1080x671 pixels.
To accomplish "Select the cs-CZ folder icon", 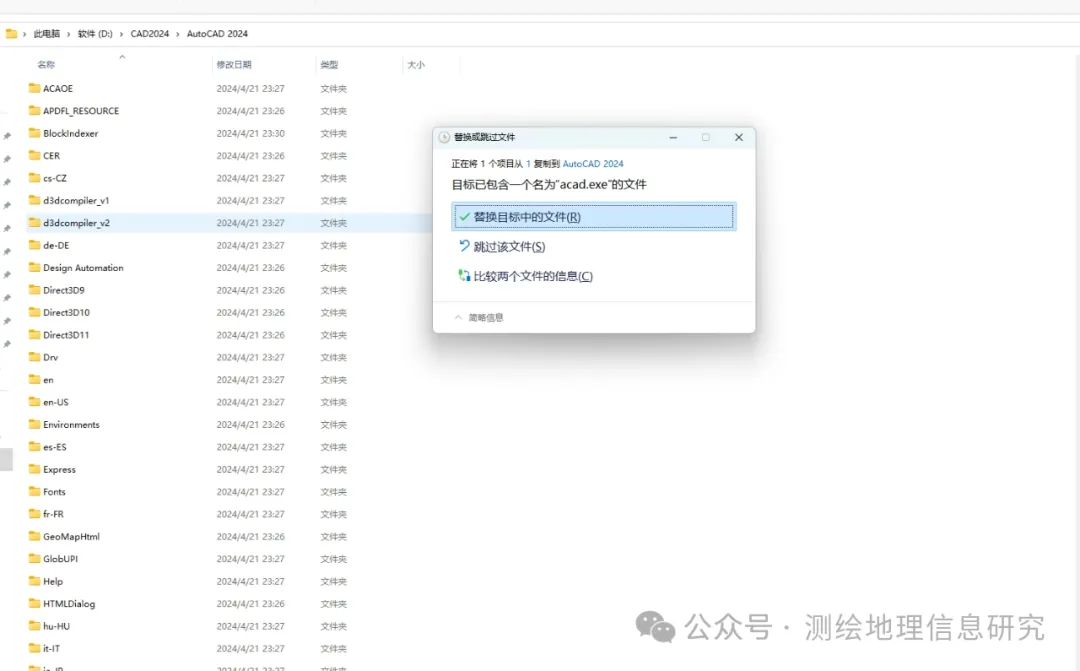I will pyautogui.click(x=34, y=178).
